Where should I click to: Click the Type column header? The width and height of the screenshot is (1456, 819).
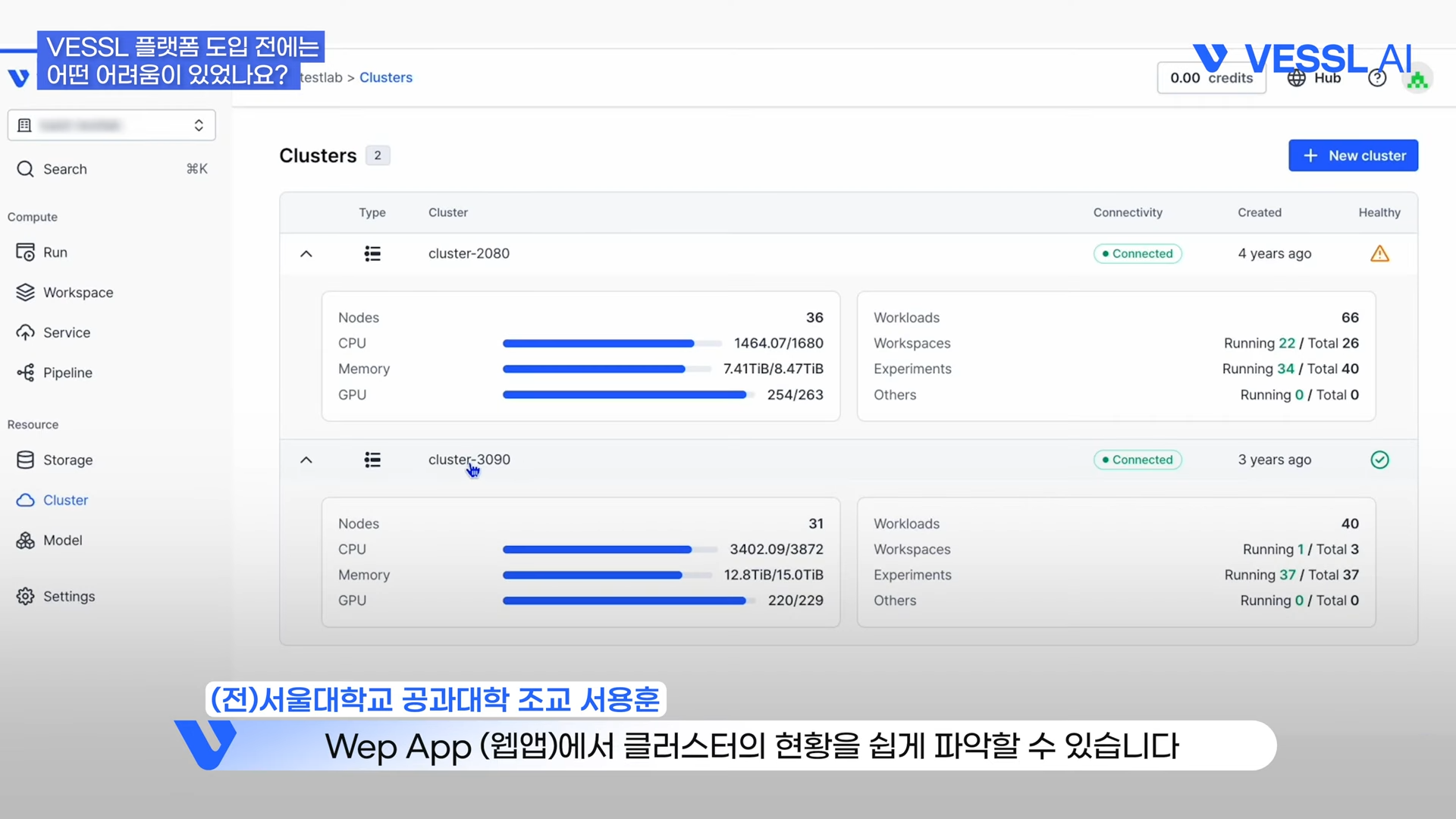372,212
